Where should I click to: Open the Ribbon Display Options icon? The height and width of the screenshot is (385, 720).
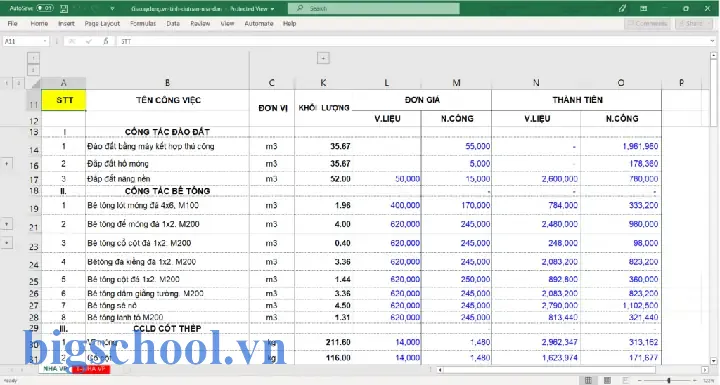pos(644,8)
